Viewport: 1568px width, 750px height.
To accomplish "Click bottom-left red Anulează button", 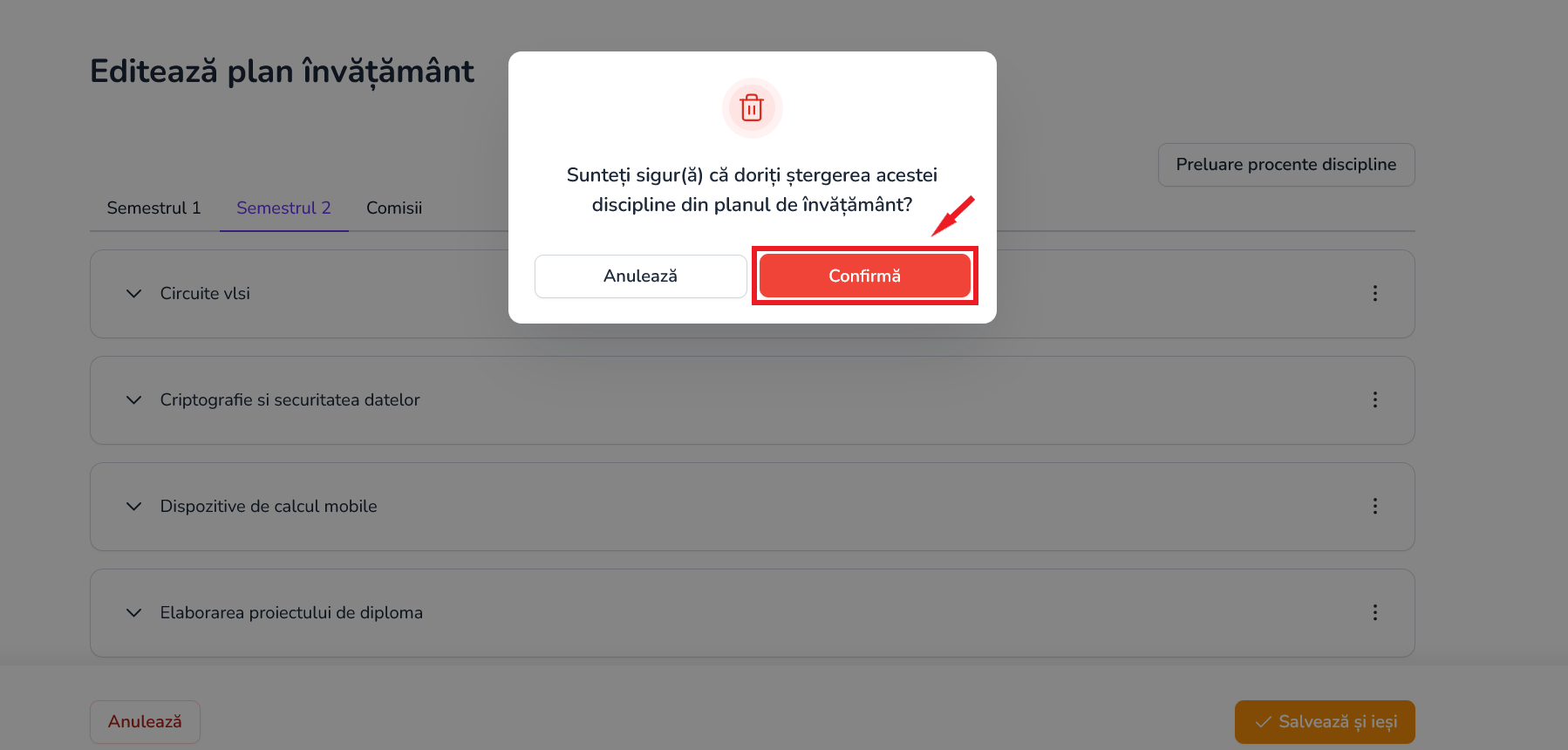I will (145, 722).
